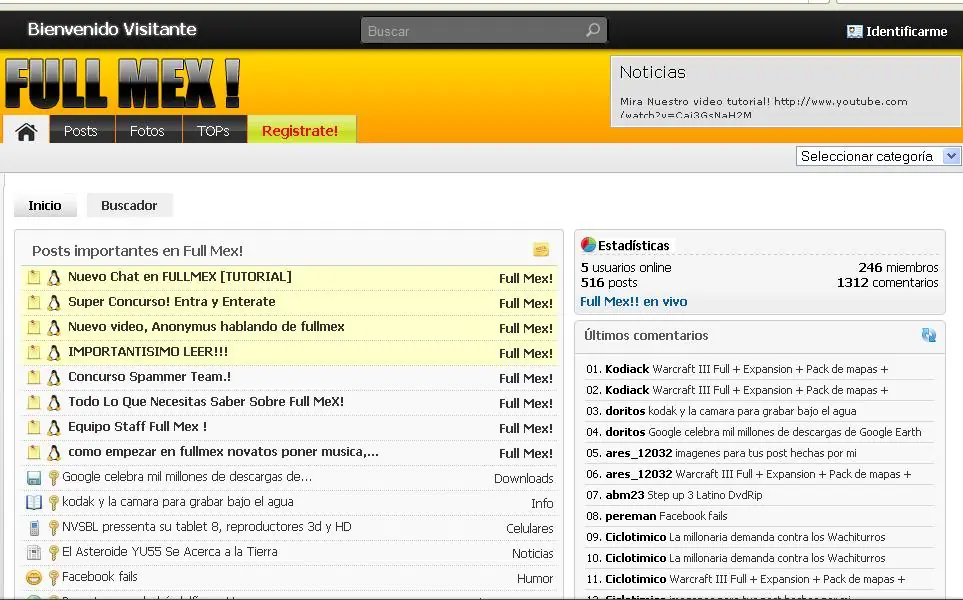
Task: Open the Posts tab
Action: coord(81,131)
